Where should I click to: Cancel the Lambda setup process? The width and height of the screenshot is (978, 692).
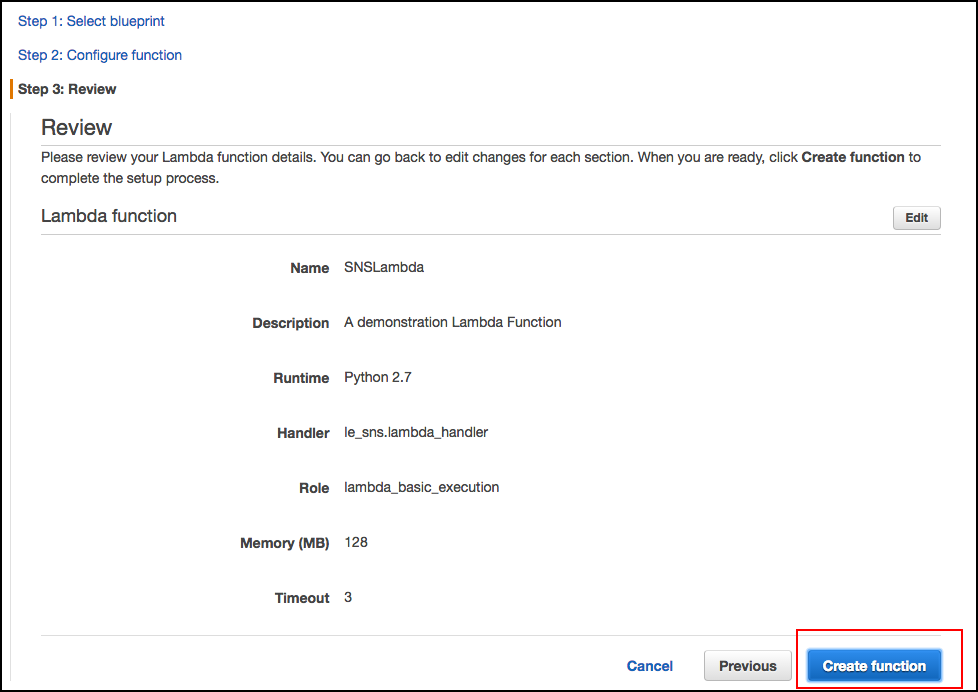point(649,666)
